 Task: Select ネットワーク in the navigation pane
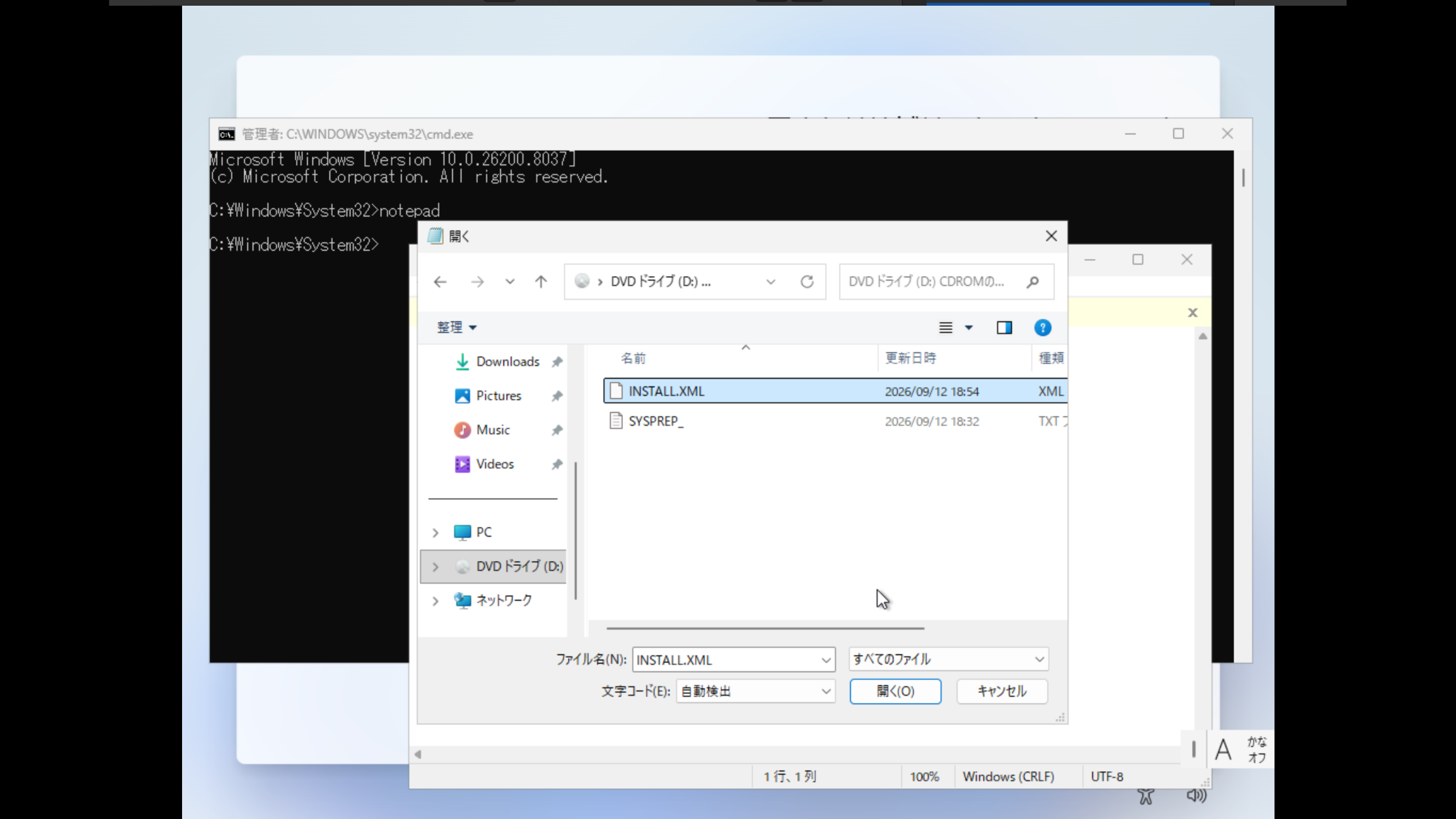[x=504, y=600]
